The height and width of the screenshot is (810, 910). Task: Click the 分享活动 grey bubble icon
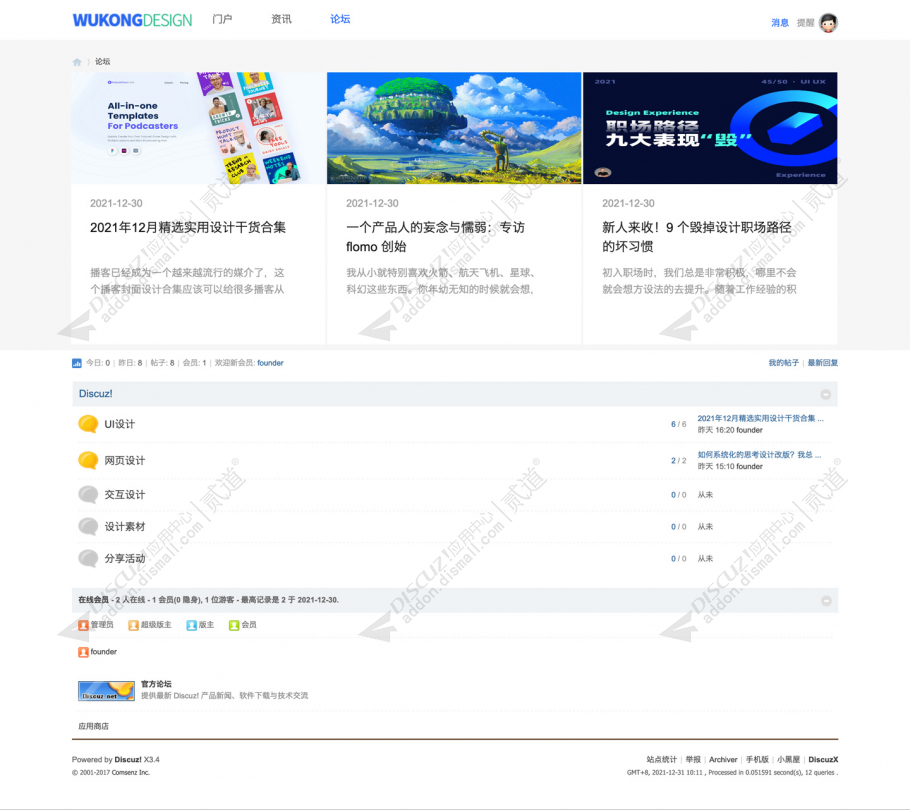point(88,559)
